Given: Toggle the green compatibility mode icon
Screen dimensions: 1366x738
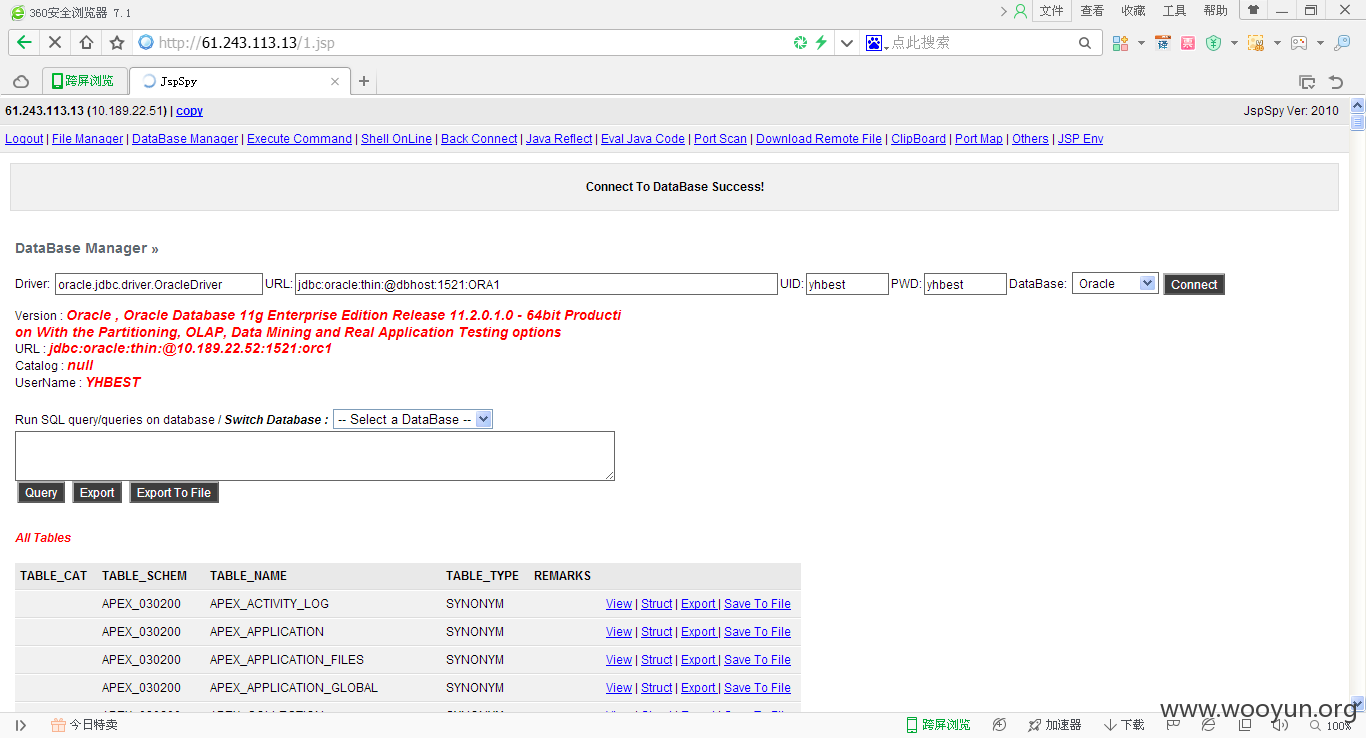Looking at the screenshot, I should [x=800, y=42].
